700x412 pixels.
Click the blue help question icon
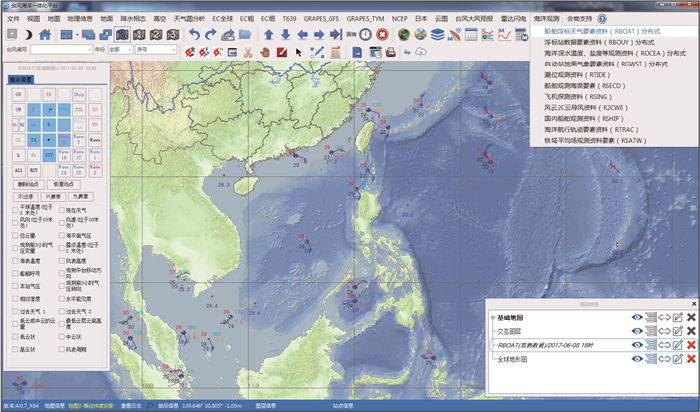603,18
